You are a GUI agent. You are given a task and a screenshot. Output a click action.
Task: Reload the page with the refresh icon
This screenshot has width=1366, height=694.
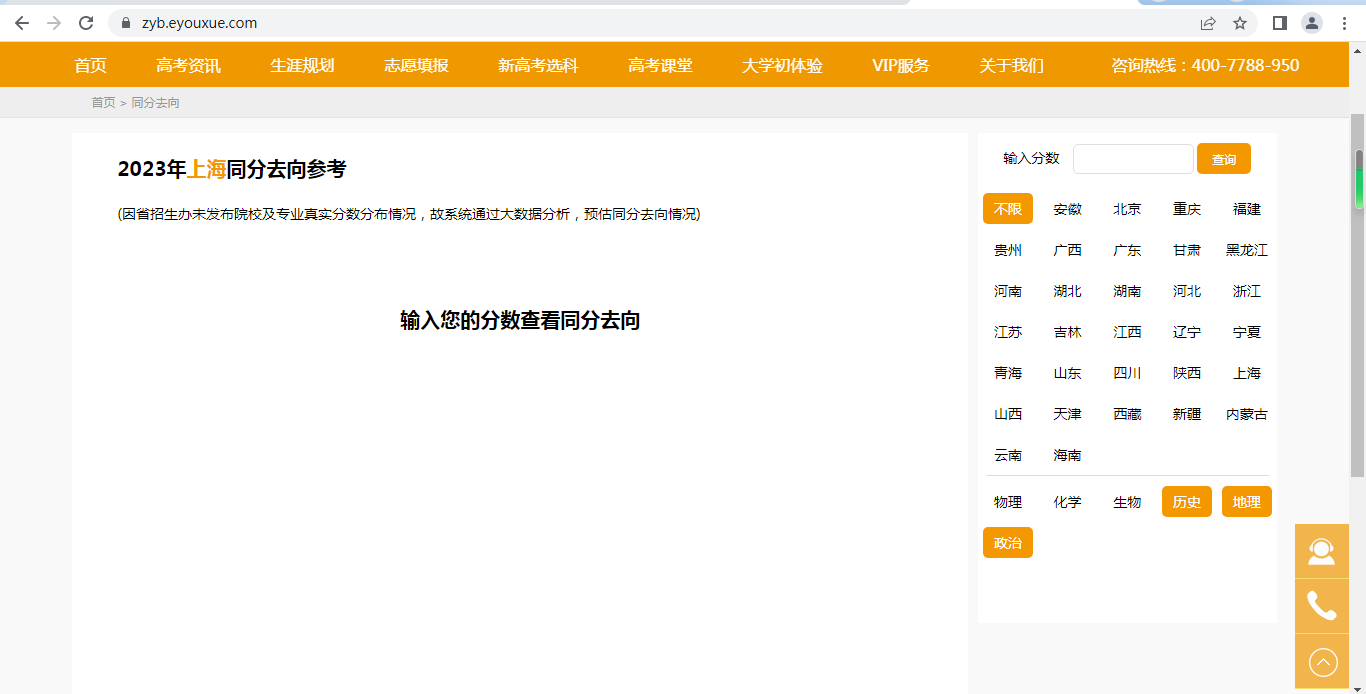86,23
